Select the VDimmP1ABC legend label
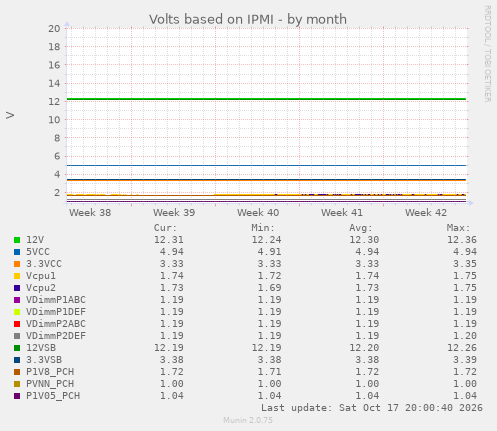 click(x=56, y=300)
